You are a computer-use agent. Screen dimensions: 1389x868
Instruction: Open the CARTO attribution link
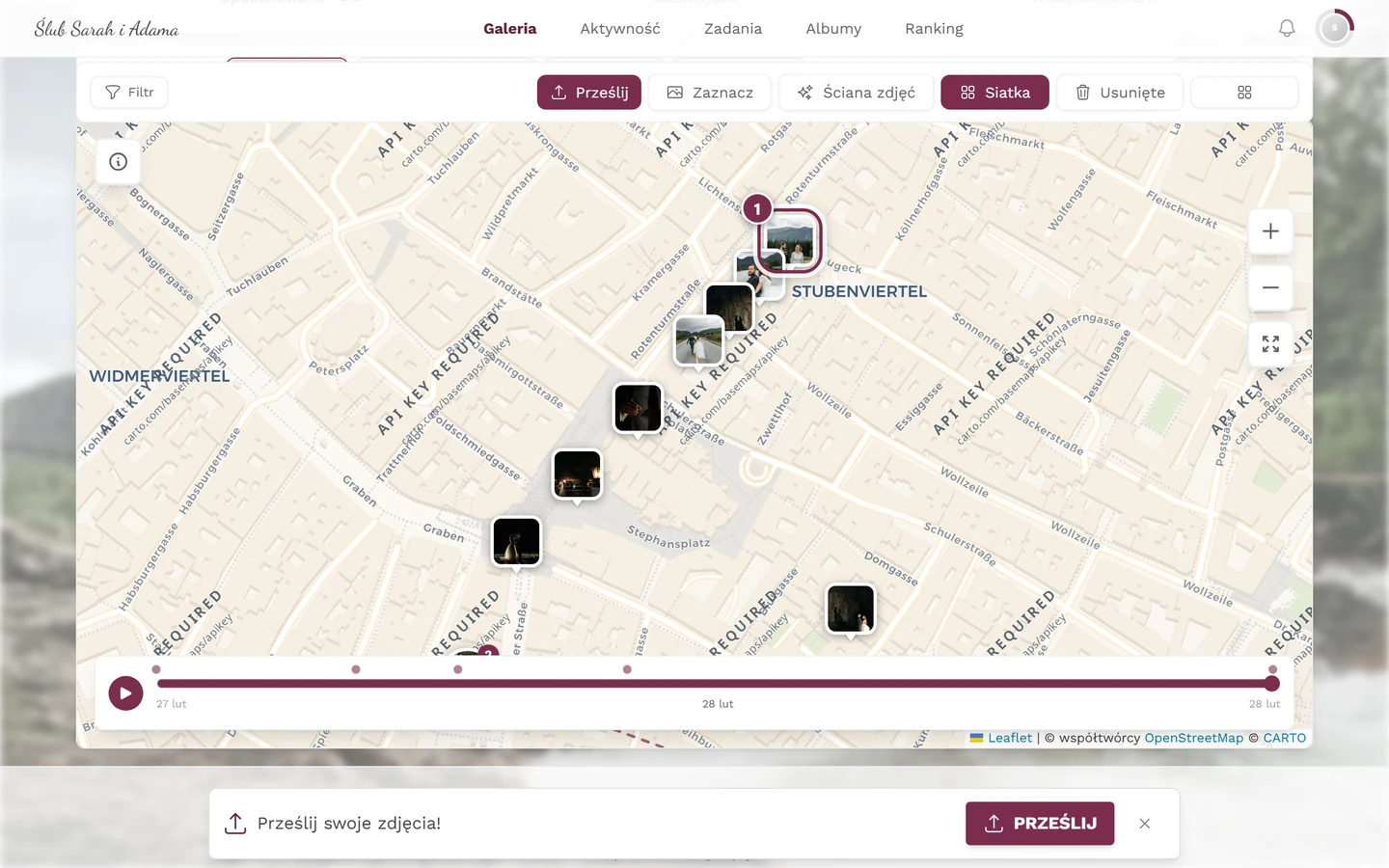click(1285, 738)
